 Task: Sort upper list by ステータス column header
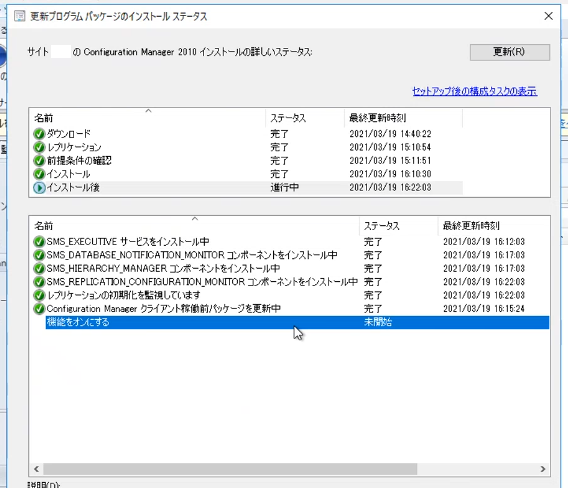pos(305,118)
